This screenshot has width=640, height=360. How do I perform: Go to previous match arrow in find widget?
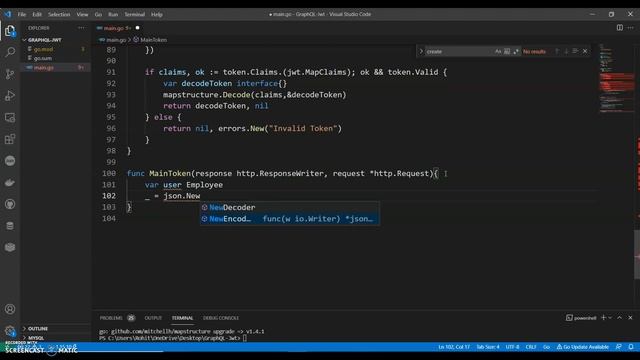click(556, 51)
